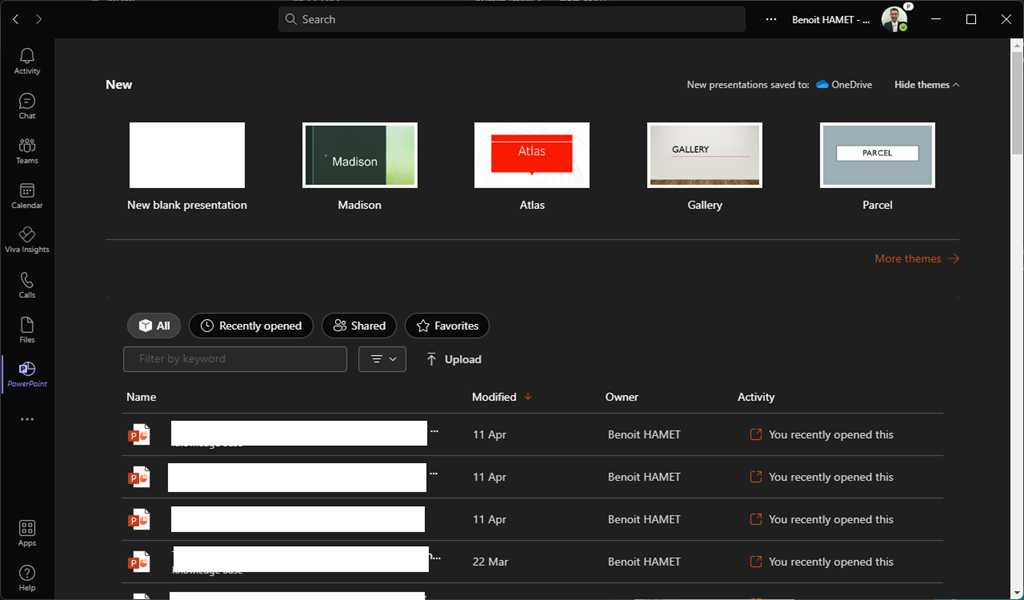Screen dimensions: 1024x600
Task: Open the Activity feed in sidebar
Action: (27, 60)
